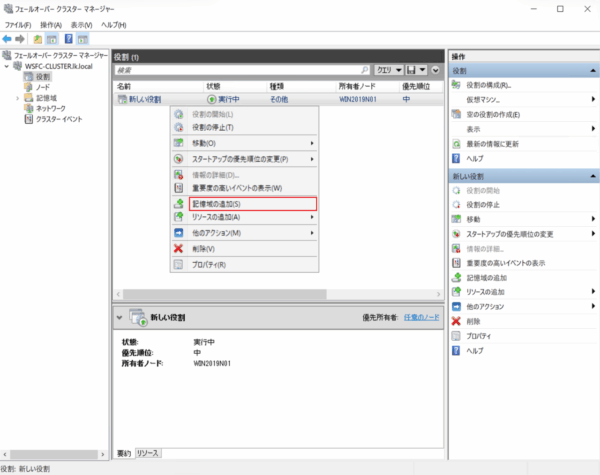Select the 新しい役割 row in the list
The image size is (600, 475).
point(279,100)
